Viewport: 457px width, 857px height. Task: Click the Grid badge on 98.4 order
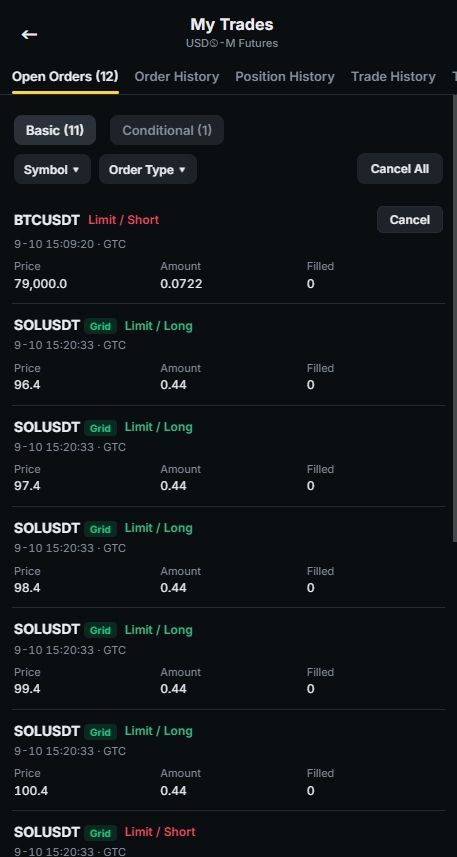100,529
